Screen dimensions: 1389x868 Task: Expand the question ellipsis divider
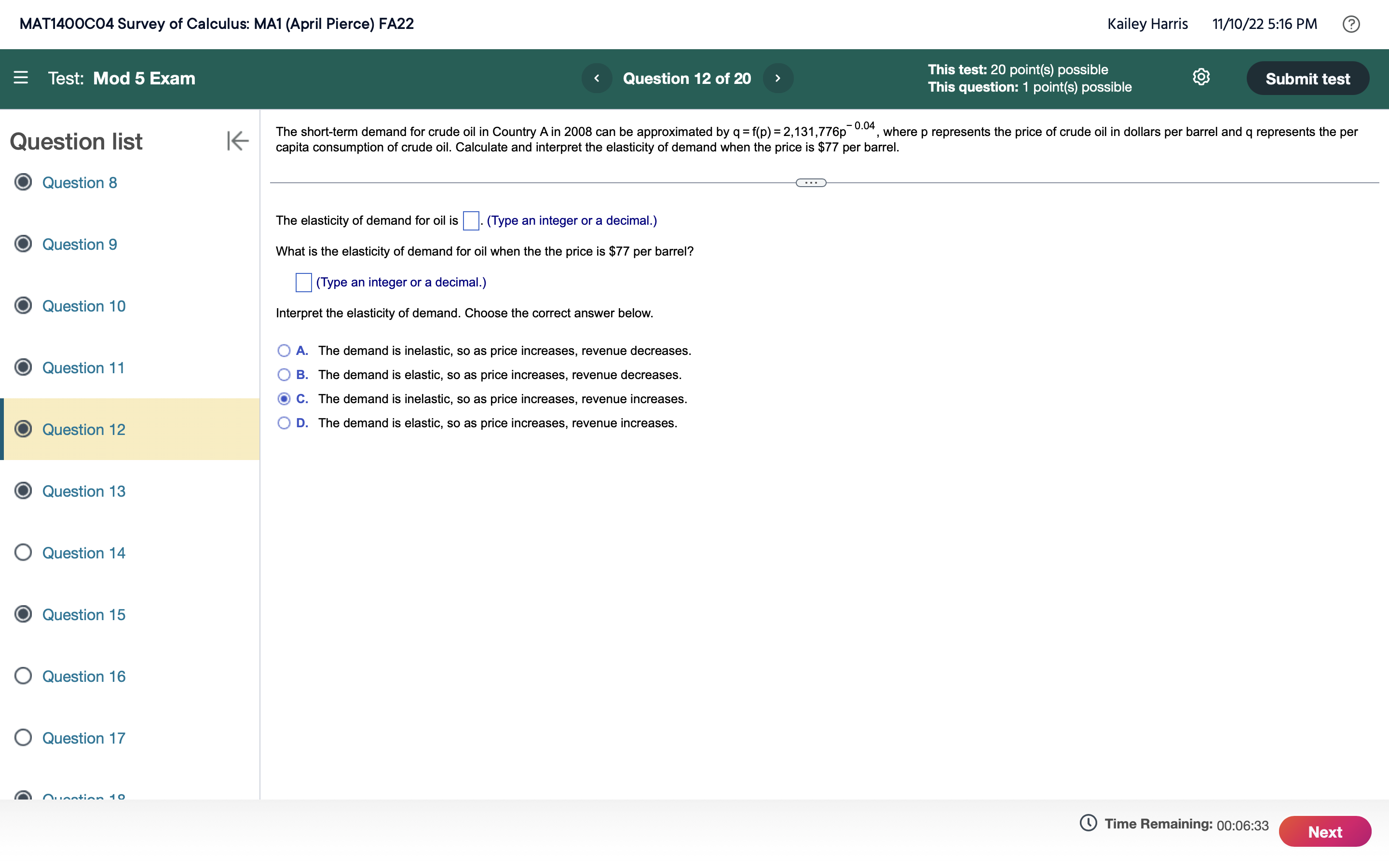pos(811,183)
